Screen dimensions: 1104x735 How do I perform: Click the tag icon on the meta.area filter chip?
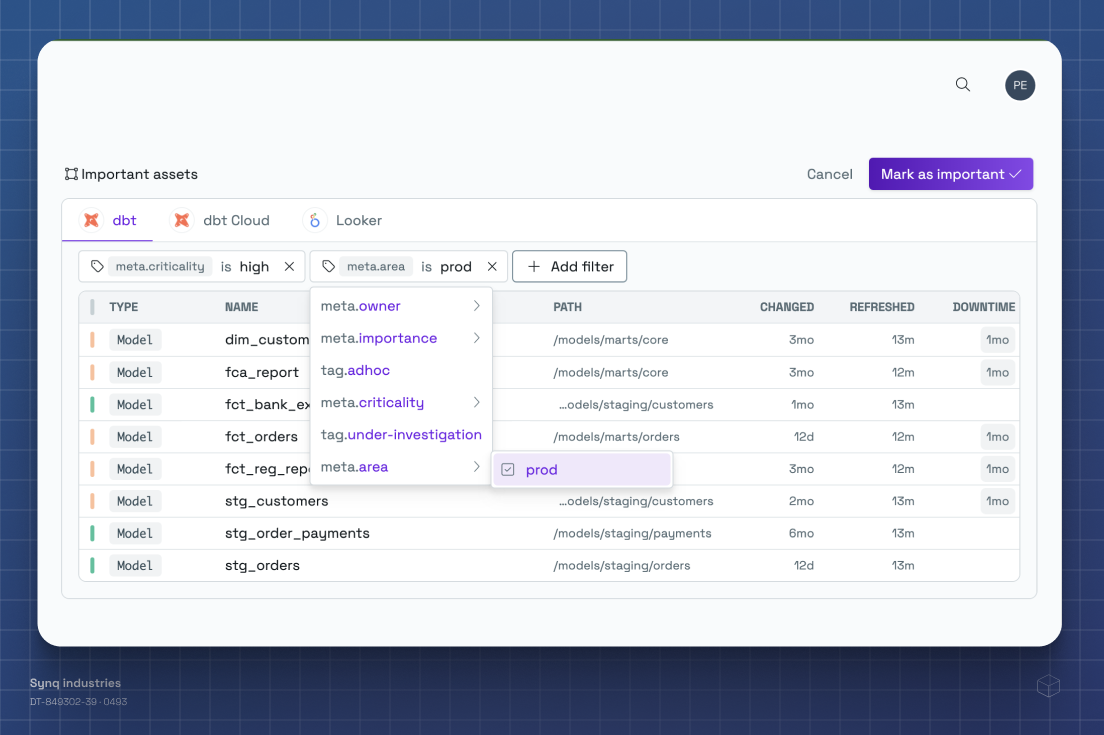pyautogui.click(x=329, y=266)
